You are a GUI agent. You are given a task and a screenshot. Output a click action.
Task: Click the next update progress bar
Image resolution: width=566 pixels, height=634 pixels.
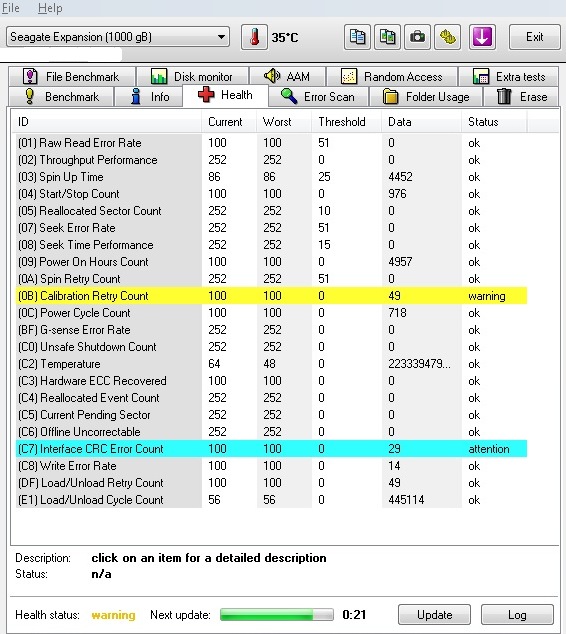(277, 615)
